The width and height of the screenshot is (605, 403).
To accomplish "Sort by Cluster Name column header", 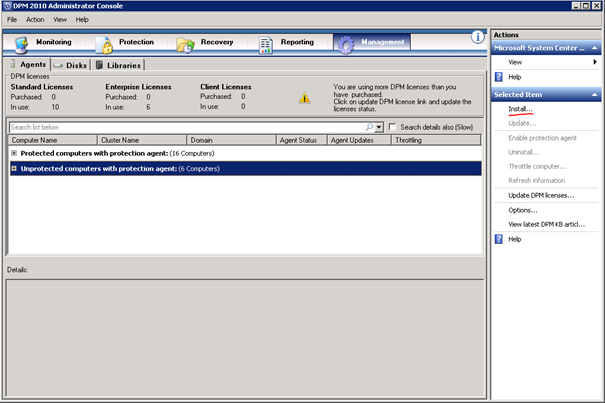I will [142, 140].
